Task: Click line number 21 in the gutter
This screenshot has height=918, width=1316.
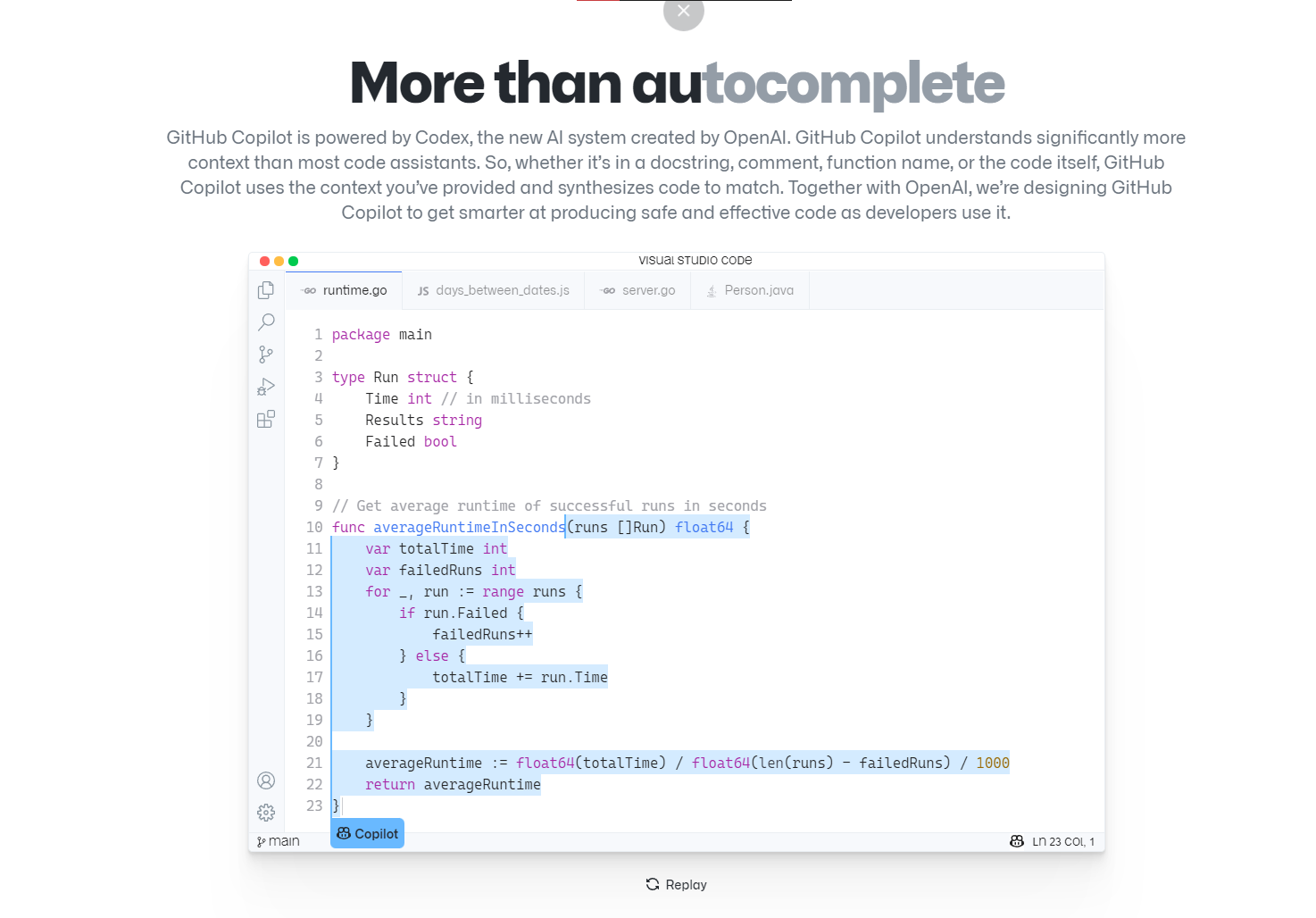Action: pyautogui.click(x=314, y=763)
